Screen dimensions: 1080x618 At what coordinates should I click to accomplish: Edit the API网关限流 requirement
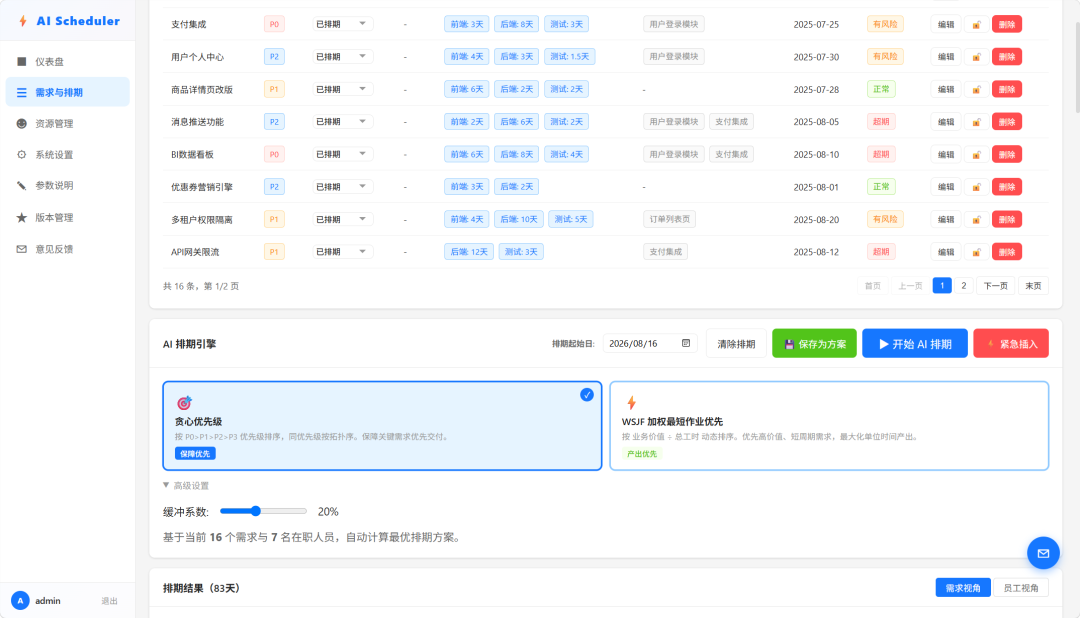[946, 252]
